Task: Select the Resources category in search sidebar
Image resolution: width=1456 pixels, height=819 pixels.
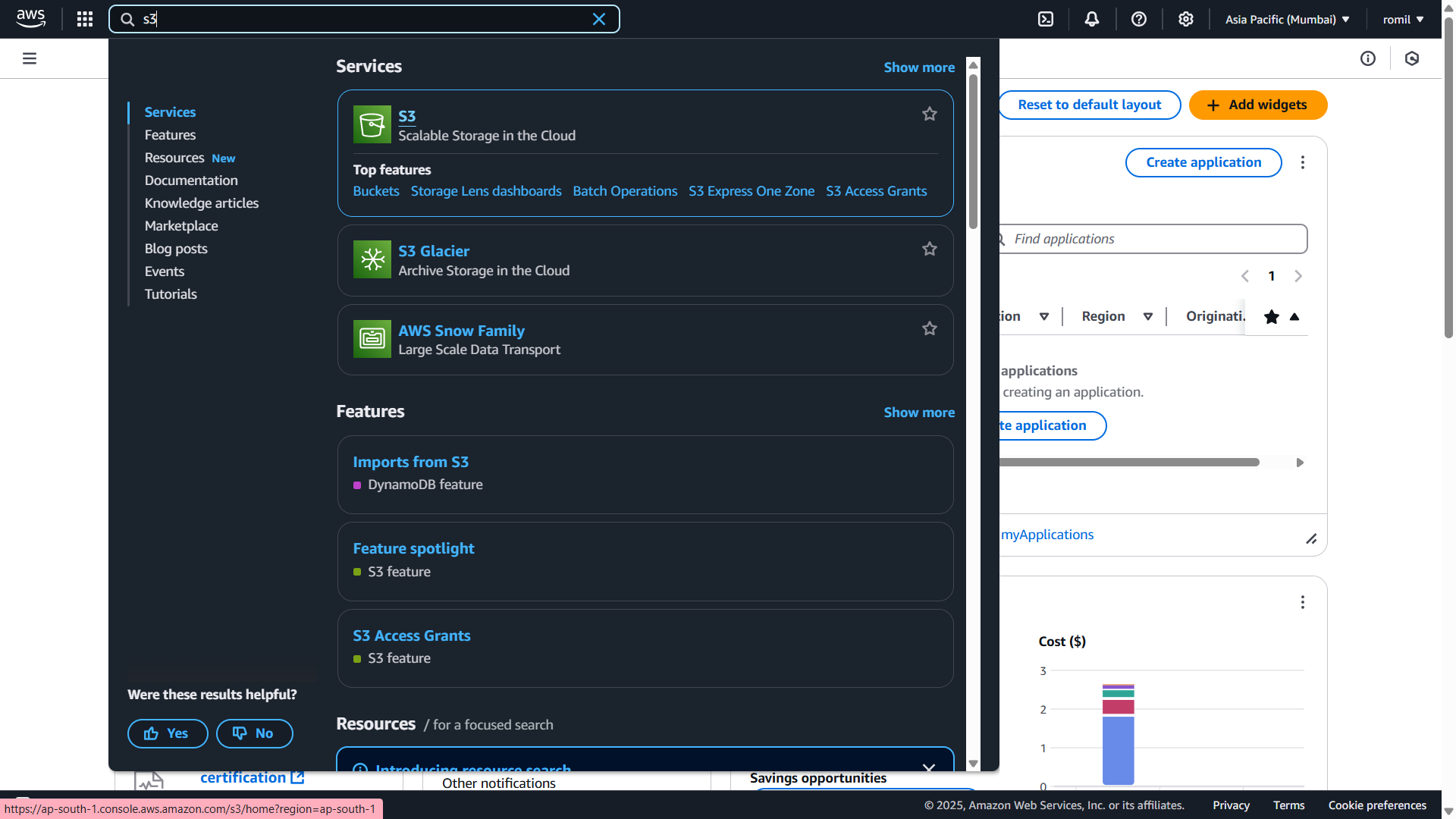Action: (174, 158)
